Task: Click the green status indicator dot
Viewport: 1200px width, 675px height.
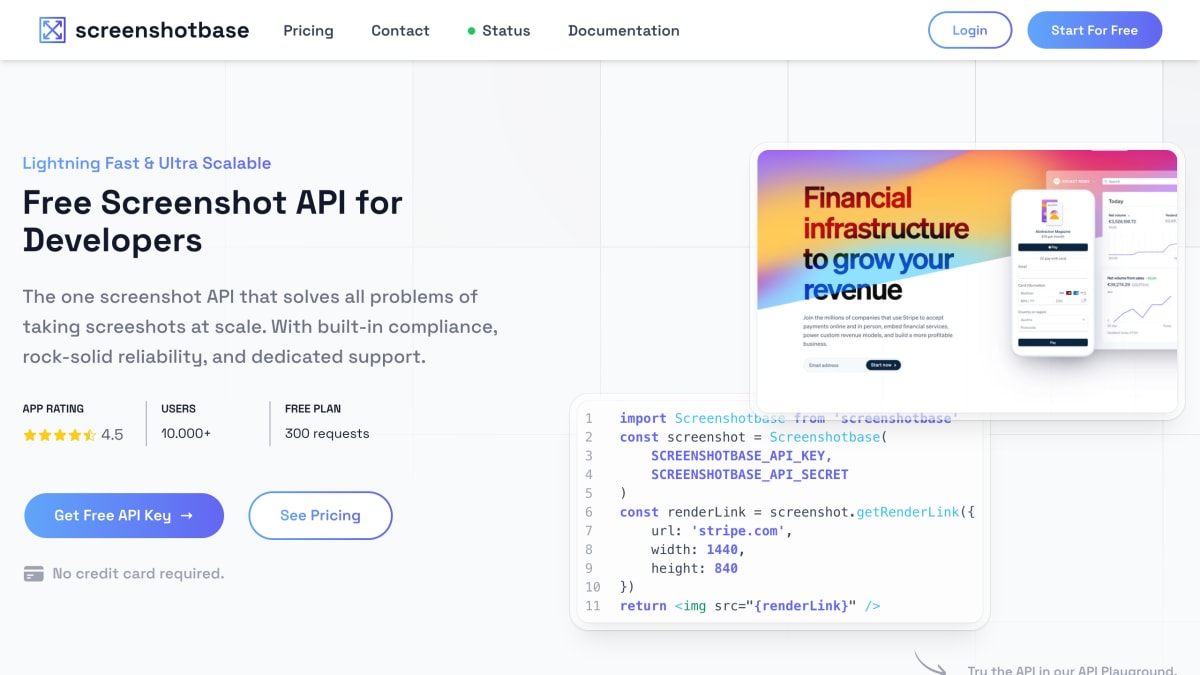Action: (471, 31)
